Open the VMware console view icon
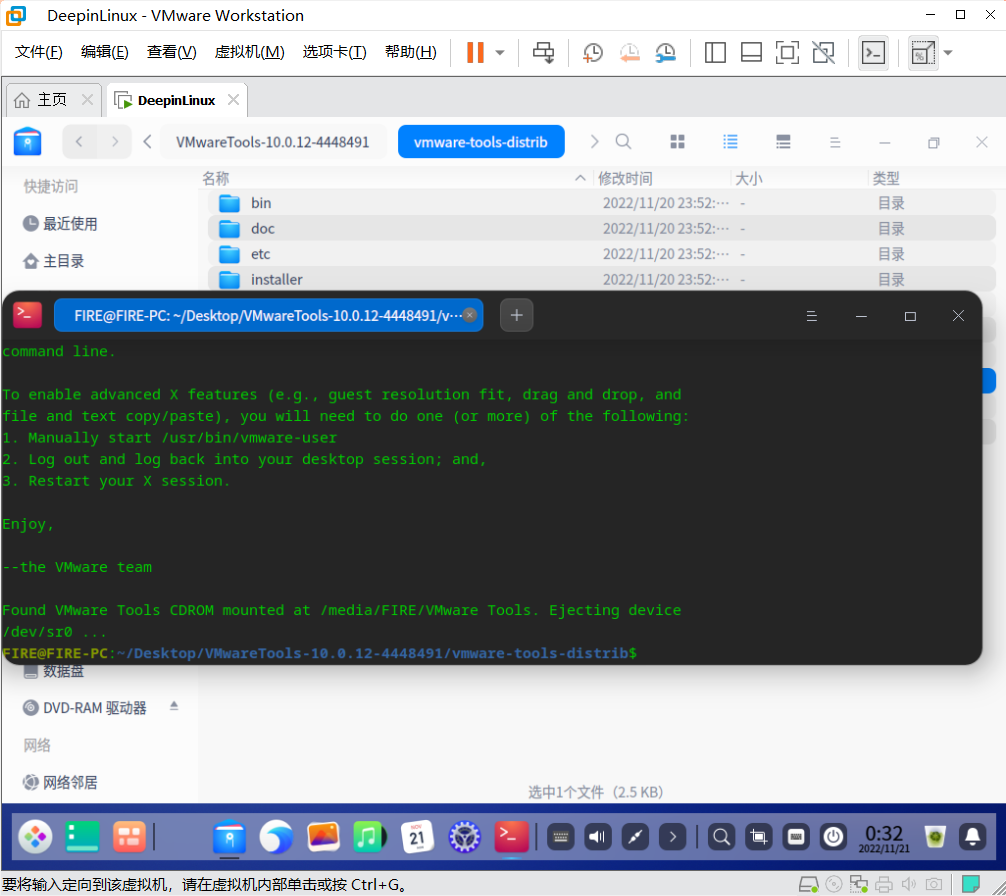 (873, 53)
